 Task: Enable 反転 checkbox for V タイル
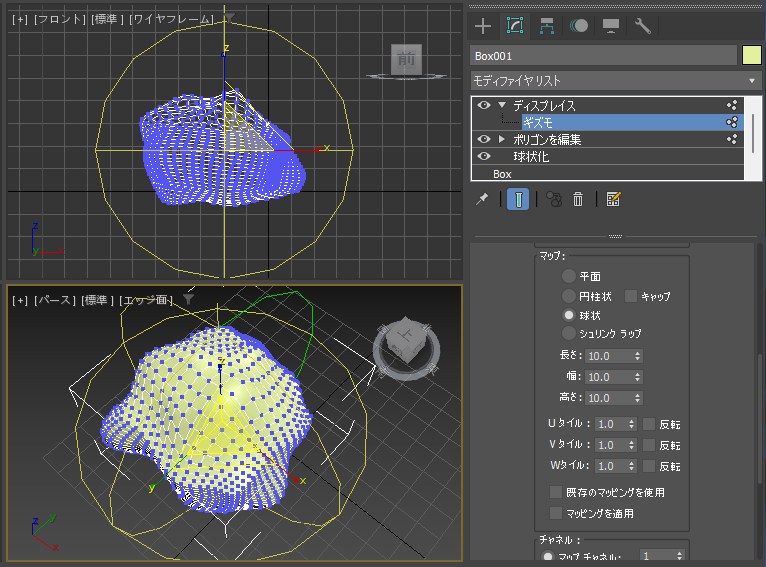coord(649,445)
